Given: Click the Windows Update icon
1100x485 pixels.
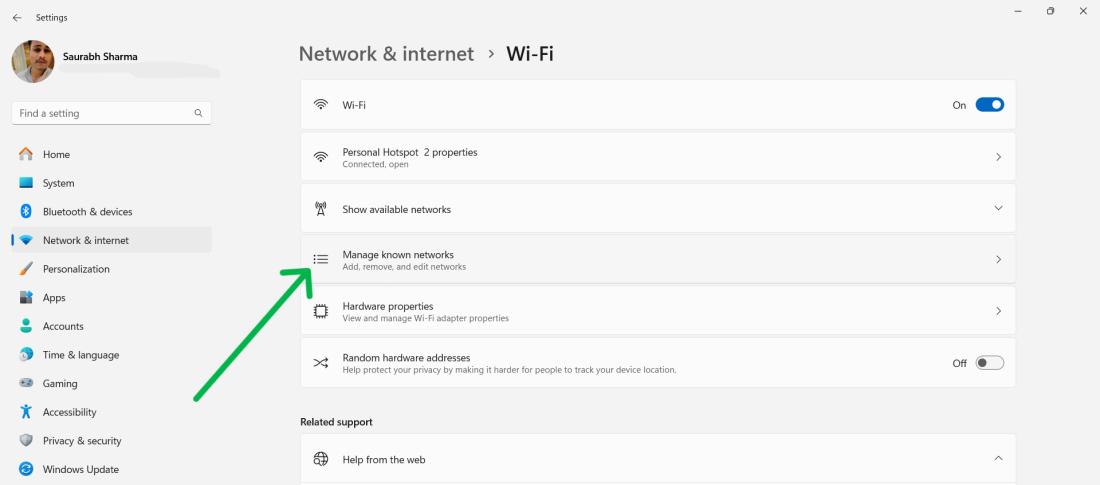Looking at the screenshot, I should [x=26, y=470].
